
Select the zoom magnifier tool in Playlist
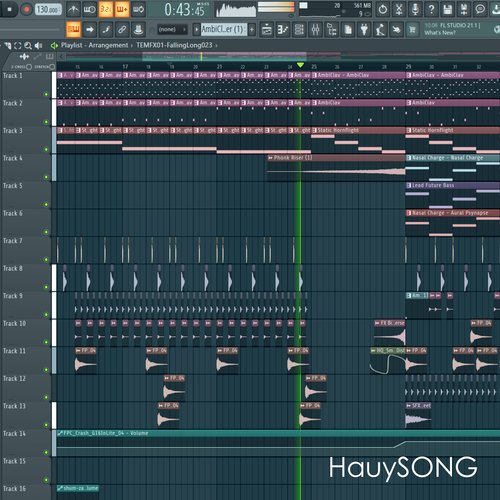click(28, 46)
